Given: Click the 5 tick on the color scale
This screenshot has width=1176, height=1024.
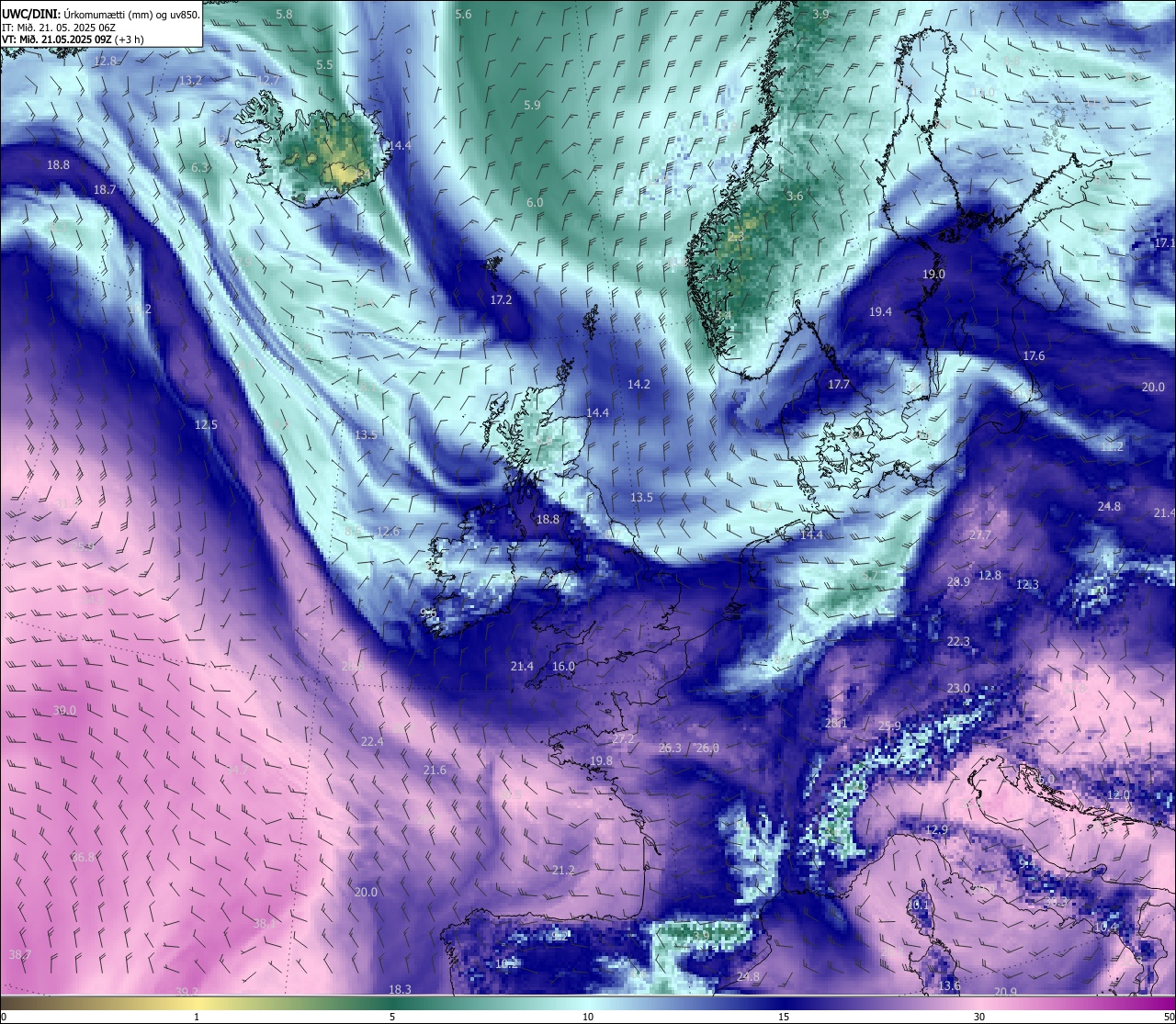Looking at the screenshot, I should click(392, 1017).
